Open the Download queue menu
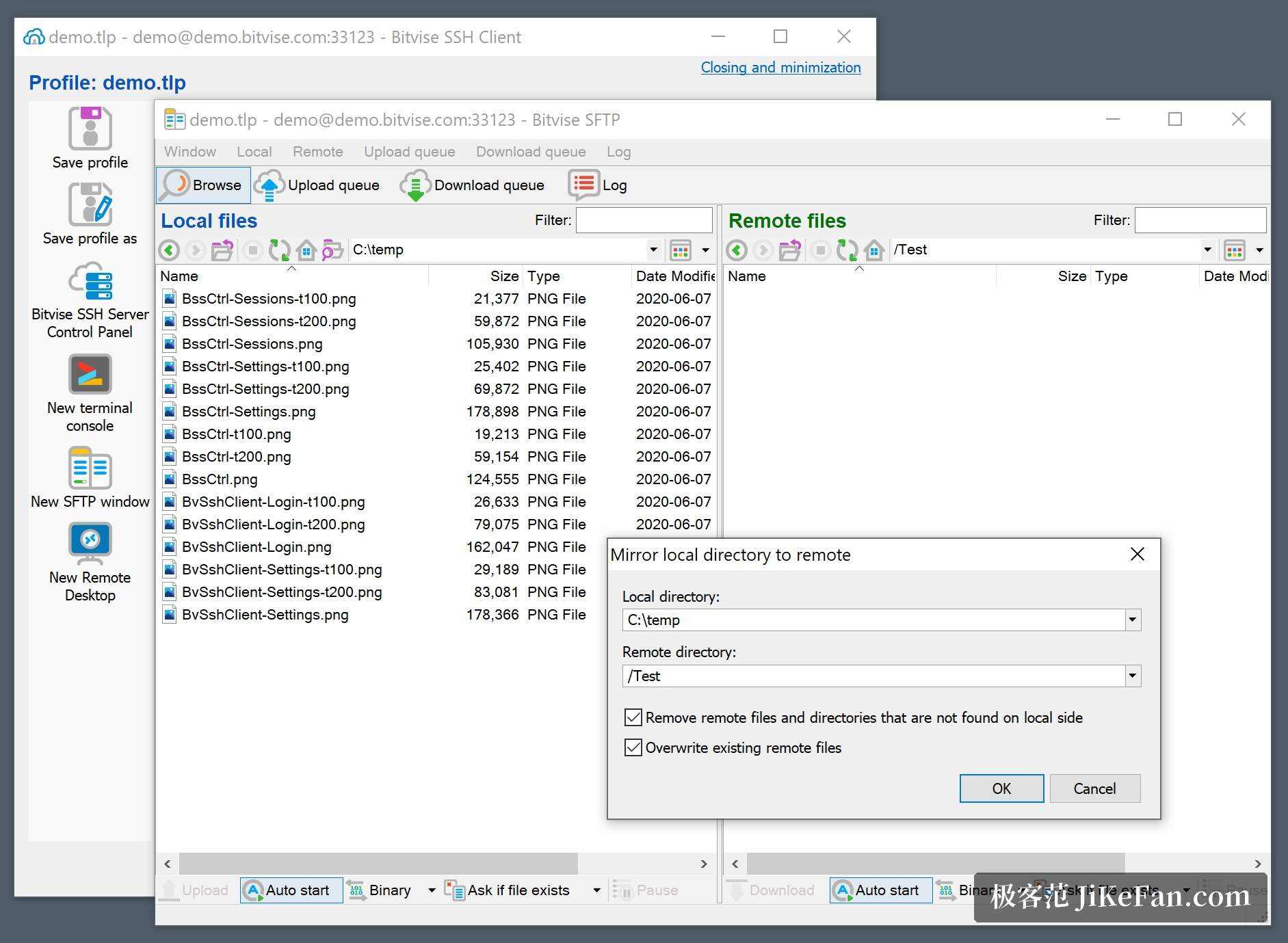This screenshot has height=943, width=1288. click(531, 152)
